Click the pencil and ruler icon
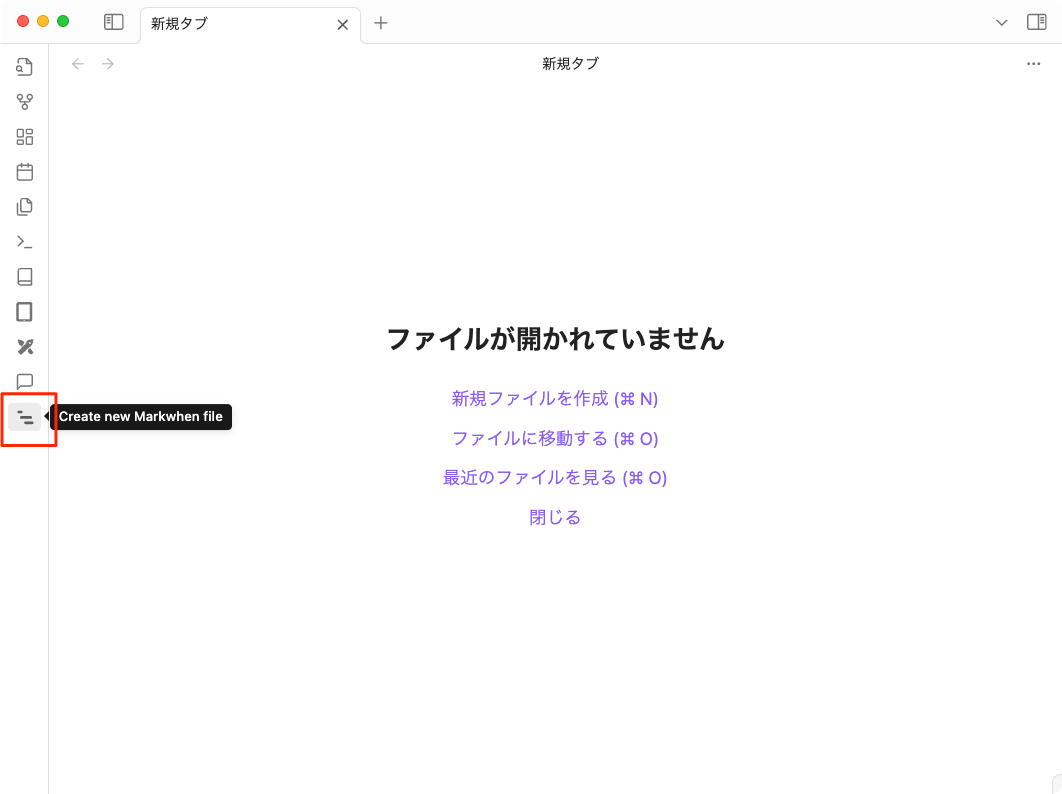The width and height of the screenshot is (1062, 794). 24,347
